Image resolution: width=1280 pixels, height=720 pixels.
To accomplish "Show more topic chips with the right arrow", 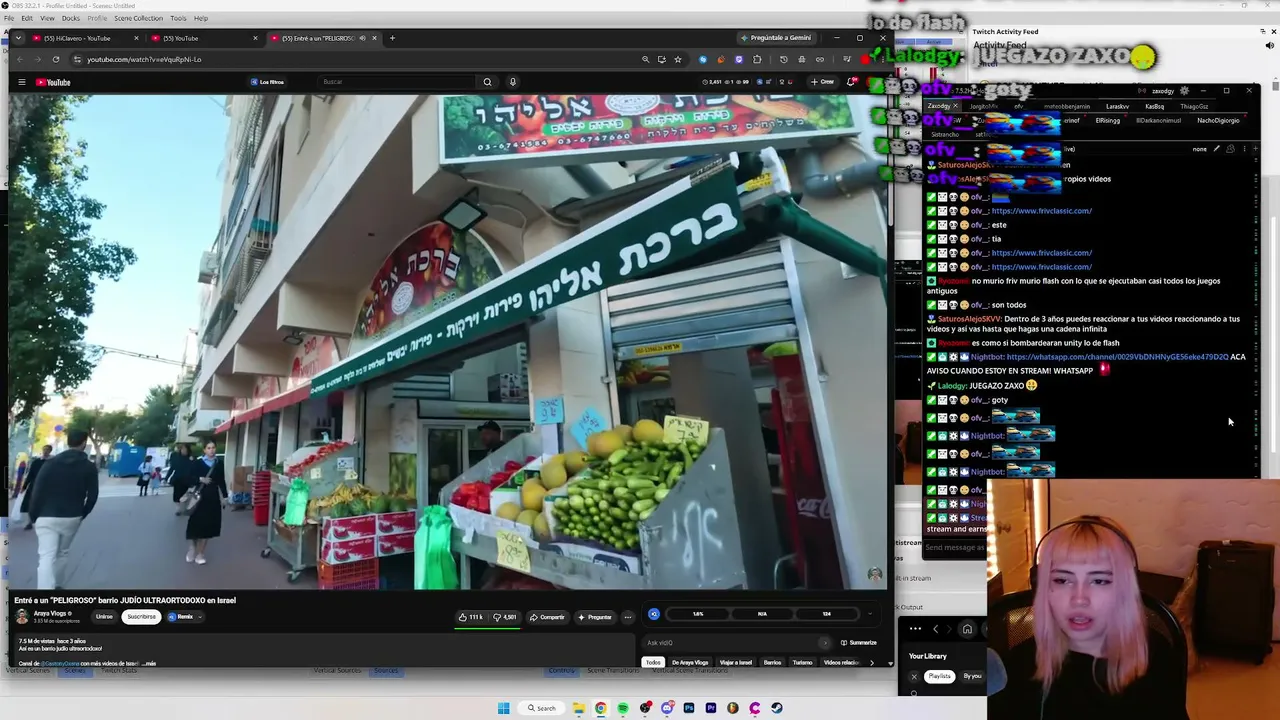I will 871,662.
